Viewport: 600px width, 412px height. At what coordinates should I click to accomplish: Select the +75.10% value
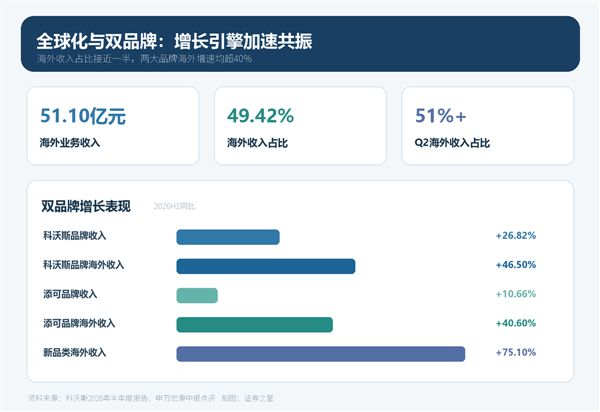516,352
